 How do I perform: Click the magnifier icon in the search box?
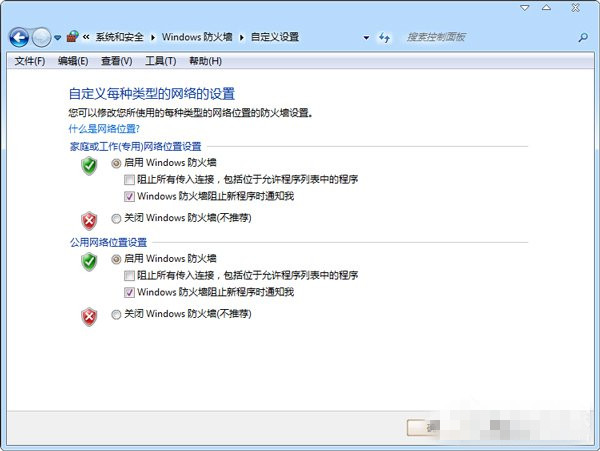pyautogui.click(x=583, y=37)
